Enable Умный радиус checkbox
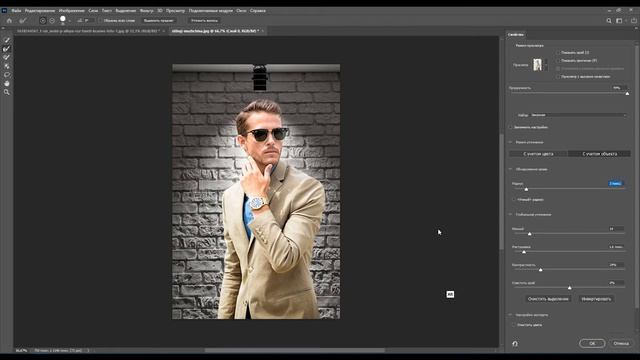The image size is (640, 360). click(x=514, y=200)
